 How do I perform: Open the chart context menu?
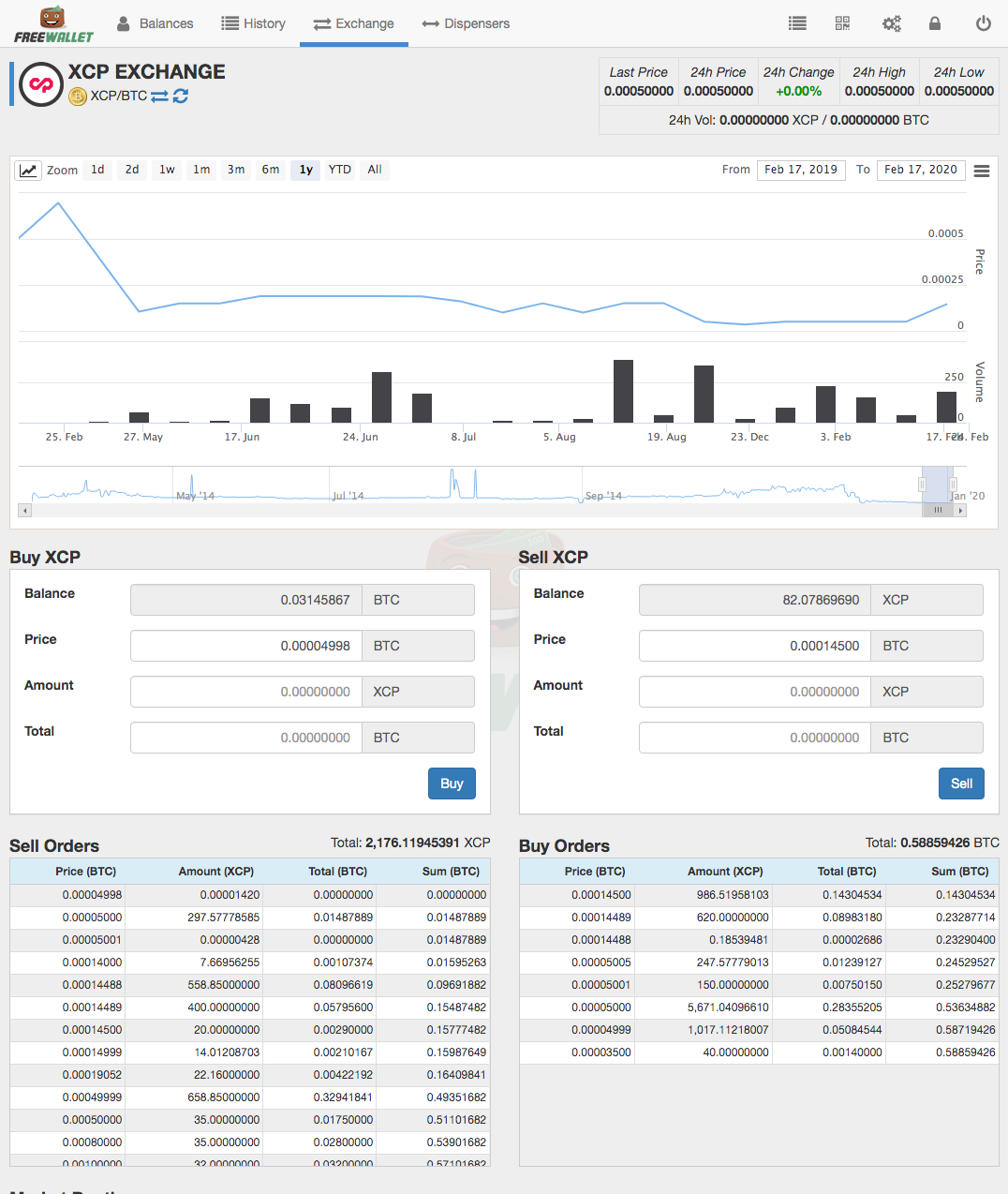[982, 171]
